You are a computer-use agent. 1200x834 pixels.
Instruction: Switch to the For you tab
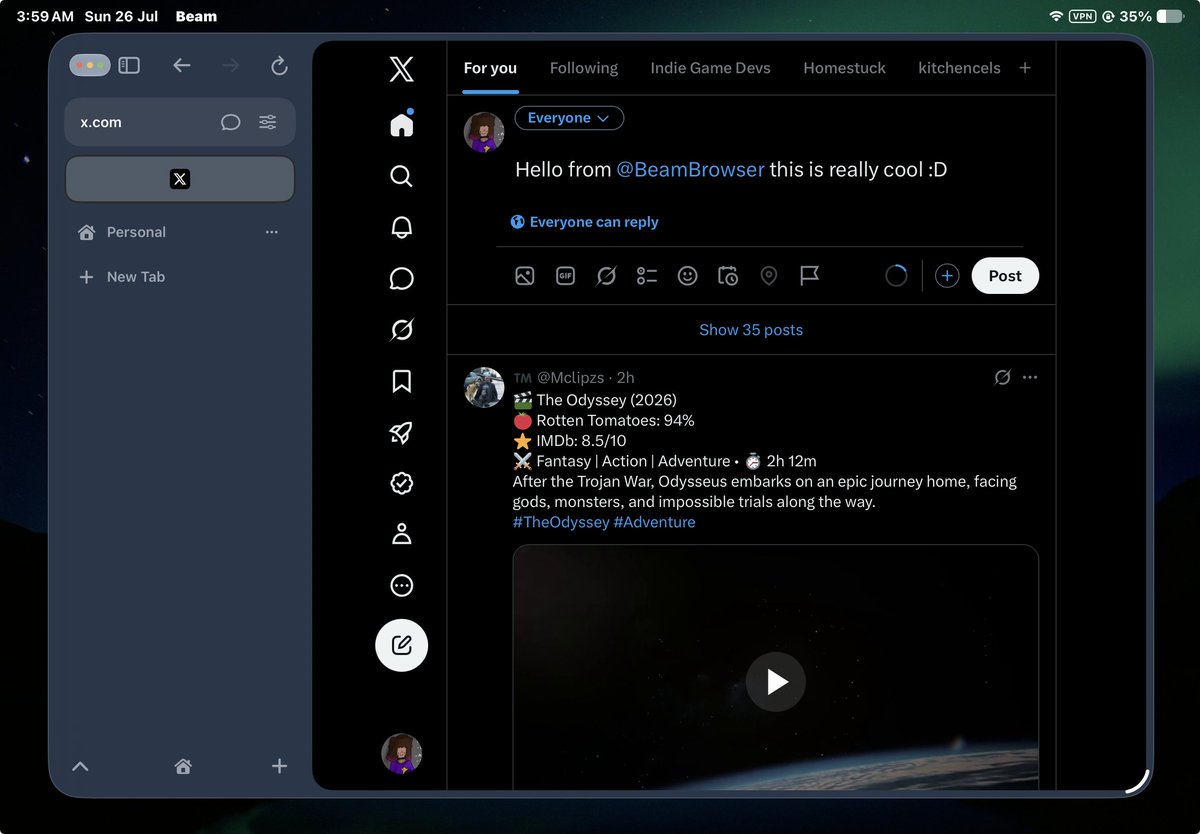click(x=490, y=68)
